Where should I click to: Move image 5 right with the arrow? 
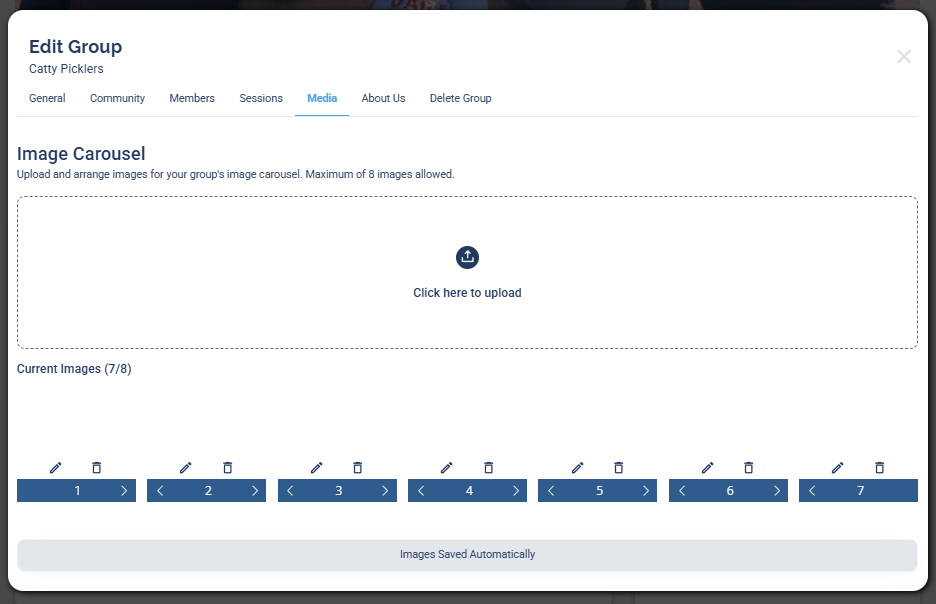(646, 491)
